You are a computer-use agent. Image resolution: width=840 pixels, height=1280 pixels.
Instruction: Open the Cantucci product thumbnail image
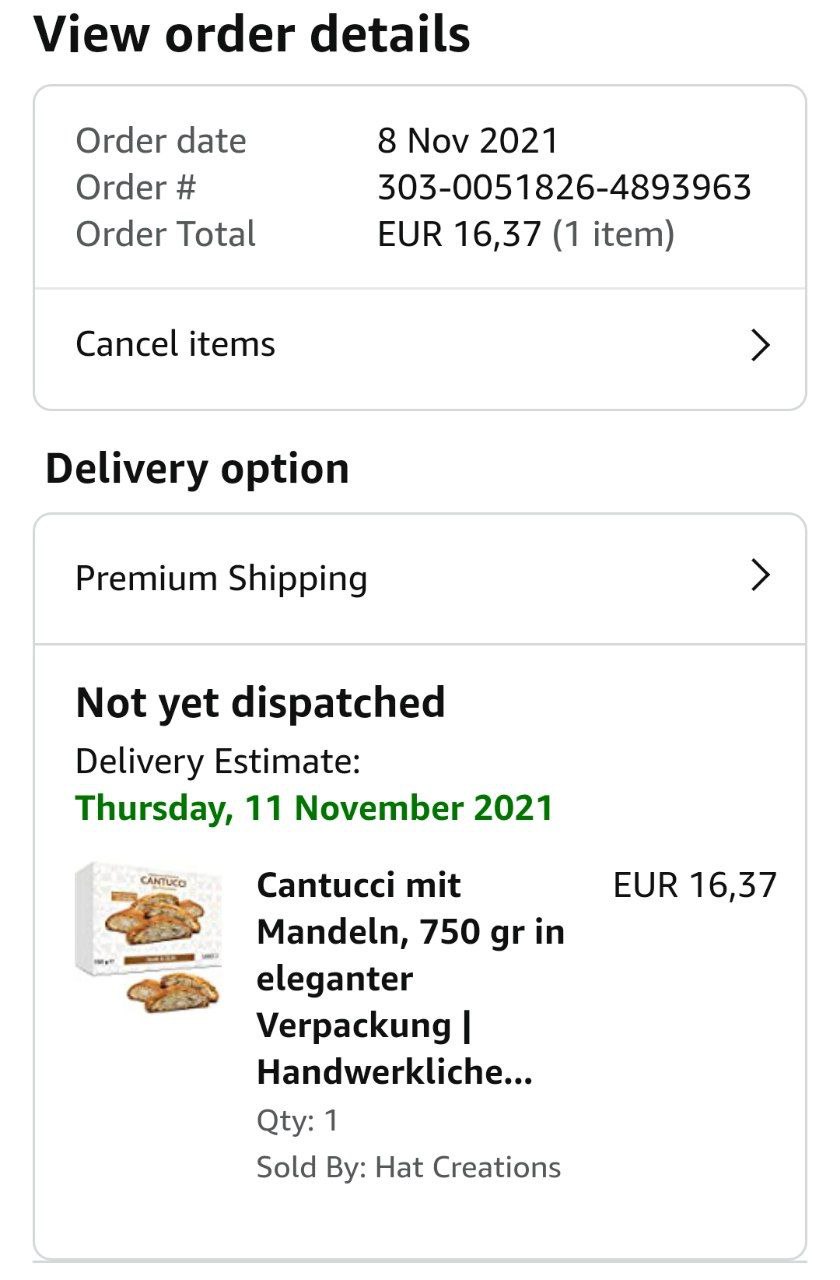pyautogui.click(x=149, y=938)
